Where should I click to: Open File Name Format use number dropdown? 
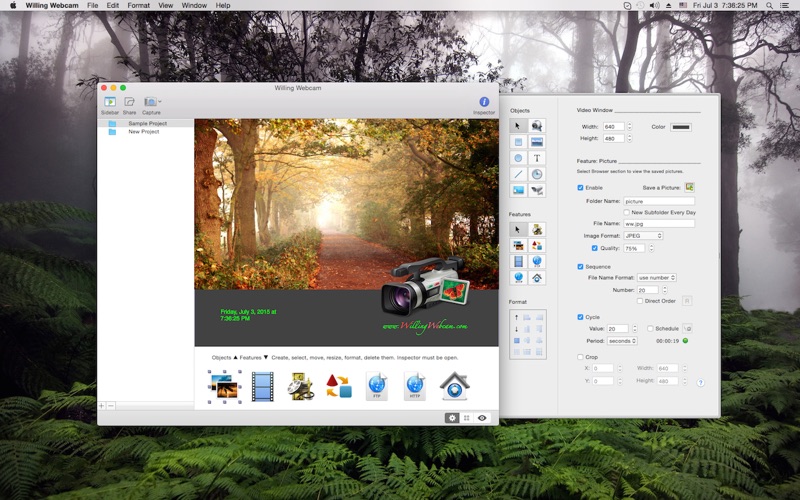[x=657, y=278]
